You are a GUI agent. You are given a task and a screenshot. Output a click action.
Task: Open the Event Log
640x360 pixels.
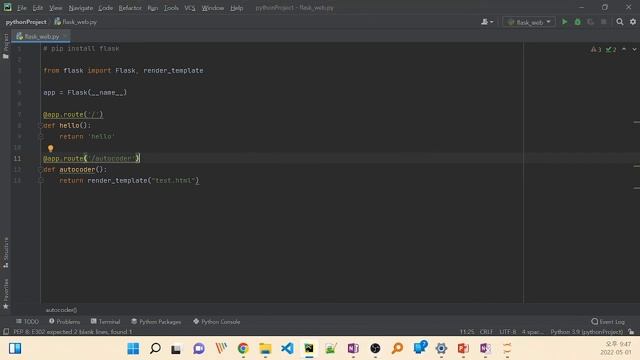pos(608,322)
